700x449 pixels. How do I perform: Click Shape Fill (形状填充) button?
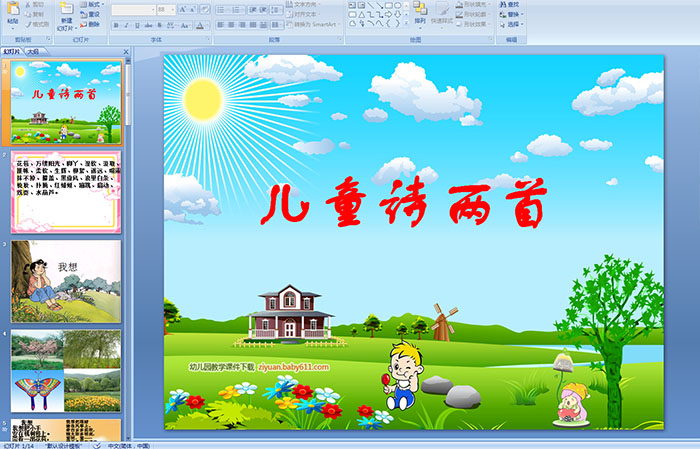click(x=473, y=4)
